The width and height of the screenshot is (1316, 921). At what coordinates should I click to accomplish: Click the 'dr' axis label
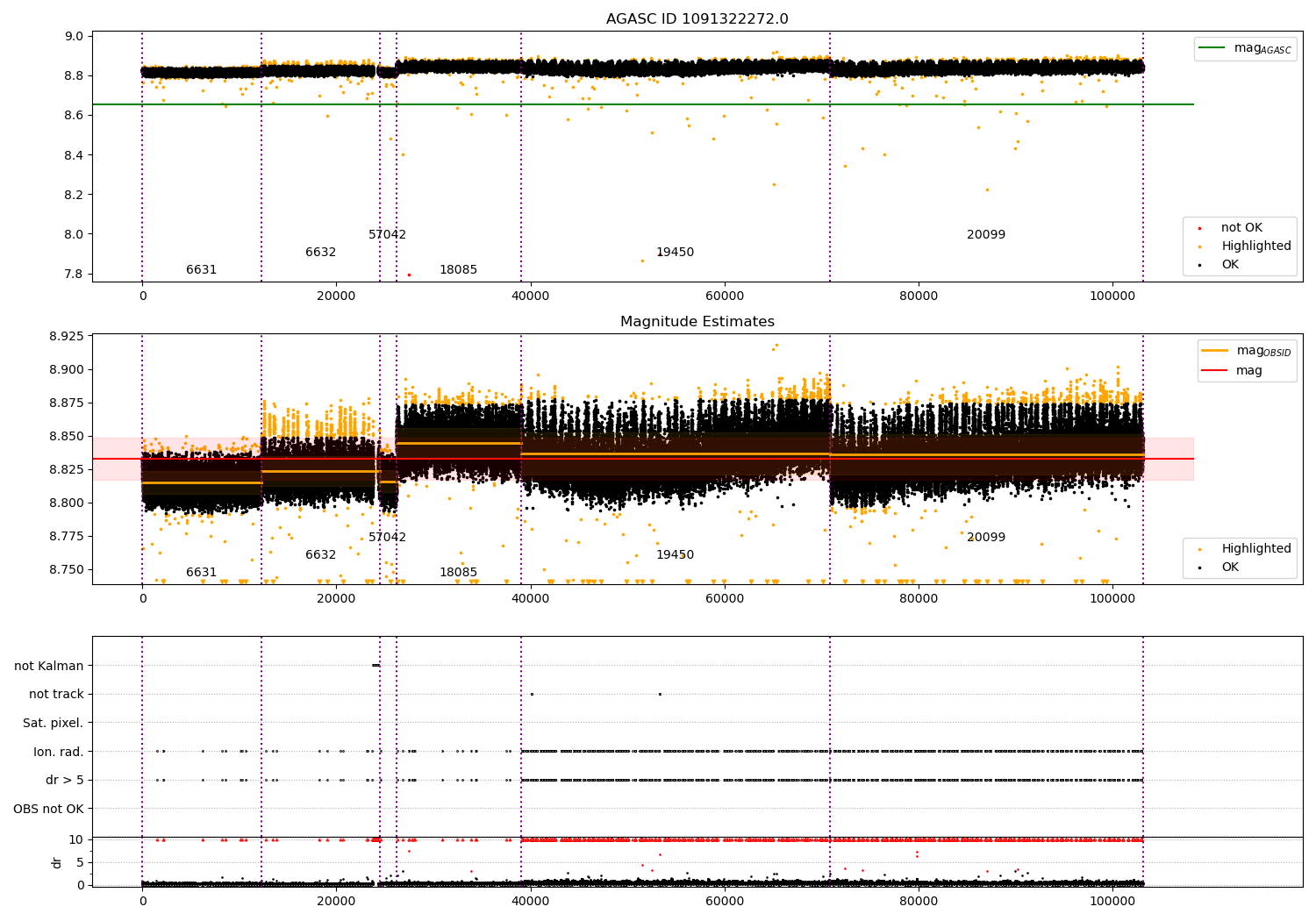[57, 862]
